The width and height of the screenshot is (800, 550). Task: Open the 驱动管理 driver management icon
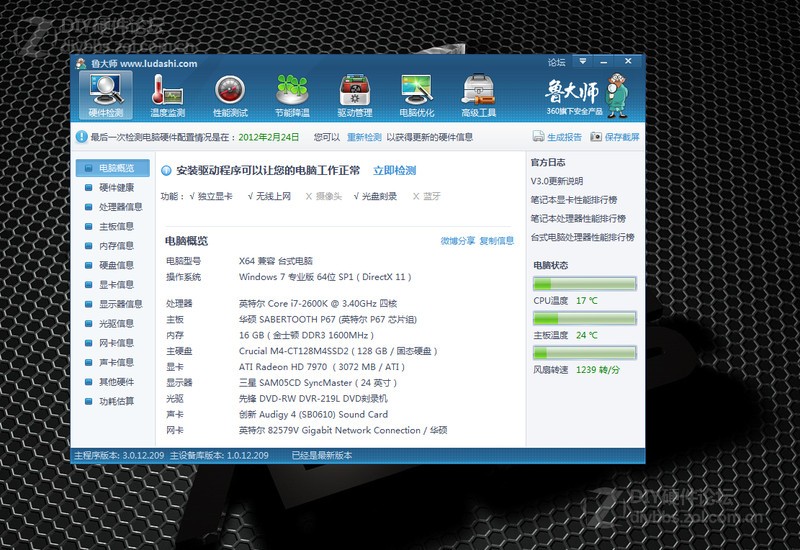355,95
